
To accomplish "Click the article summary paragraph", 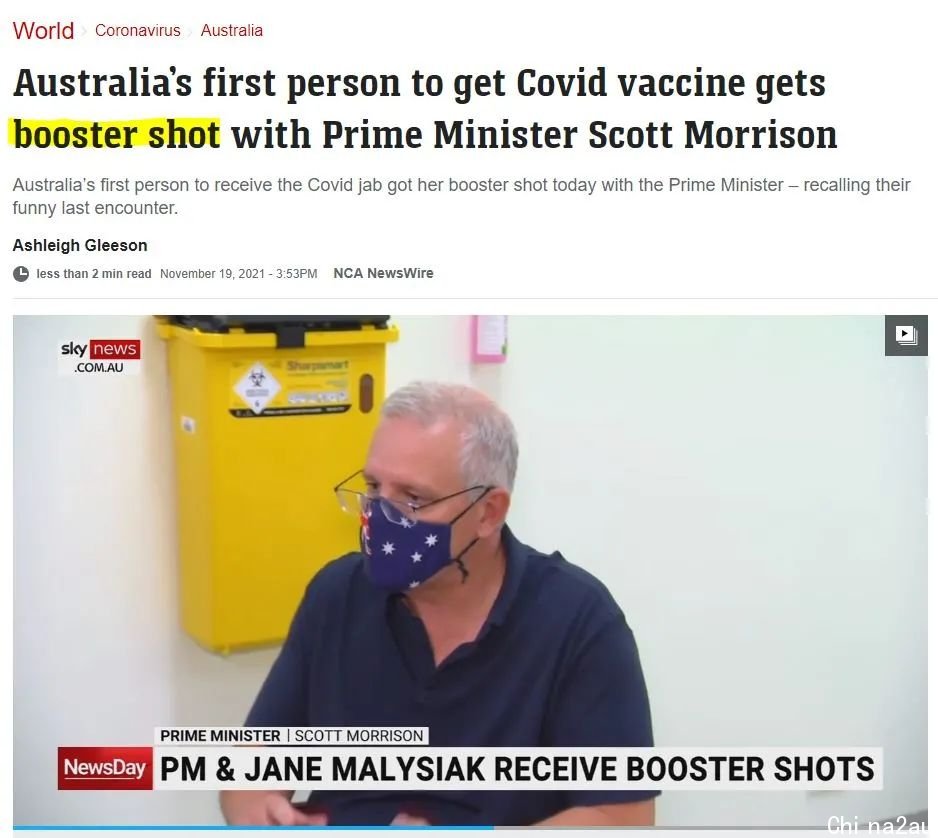I will click(461, 196).
